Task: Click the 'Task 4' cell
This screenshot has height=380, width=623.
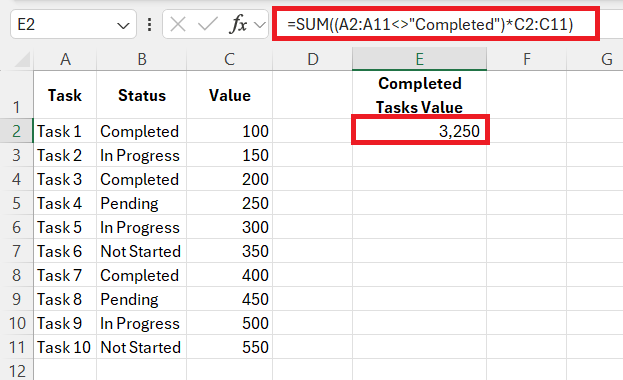Action: coord(65,203)
